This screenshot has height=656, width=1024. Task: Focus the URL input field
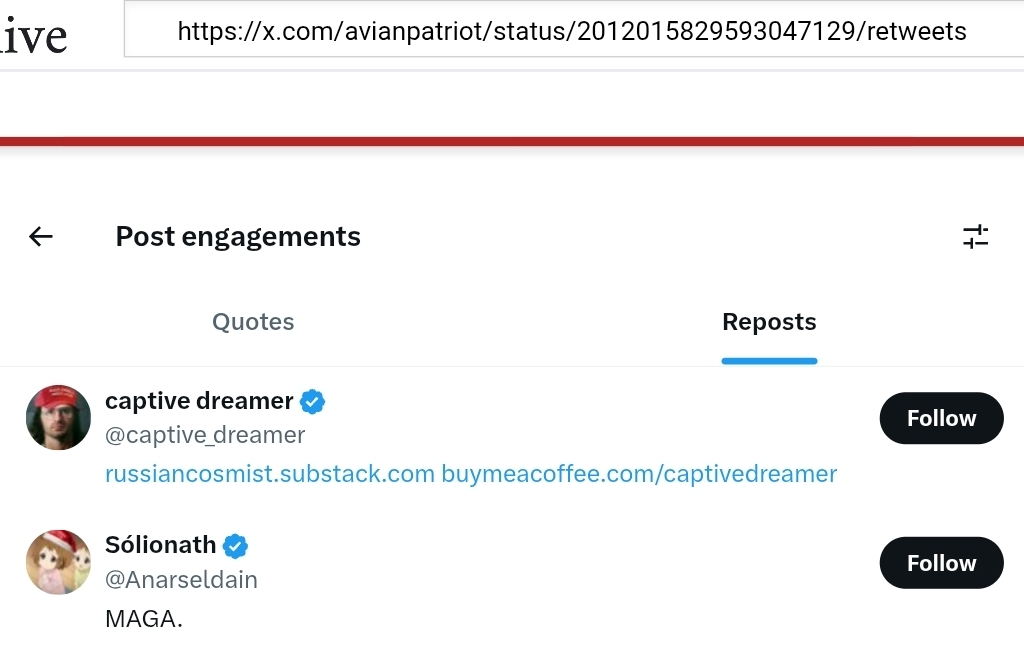pyautogui.click(x=574, y=29)
